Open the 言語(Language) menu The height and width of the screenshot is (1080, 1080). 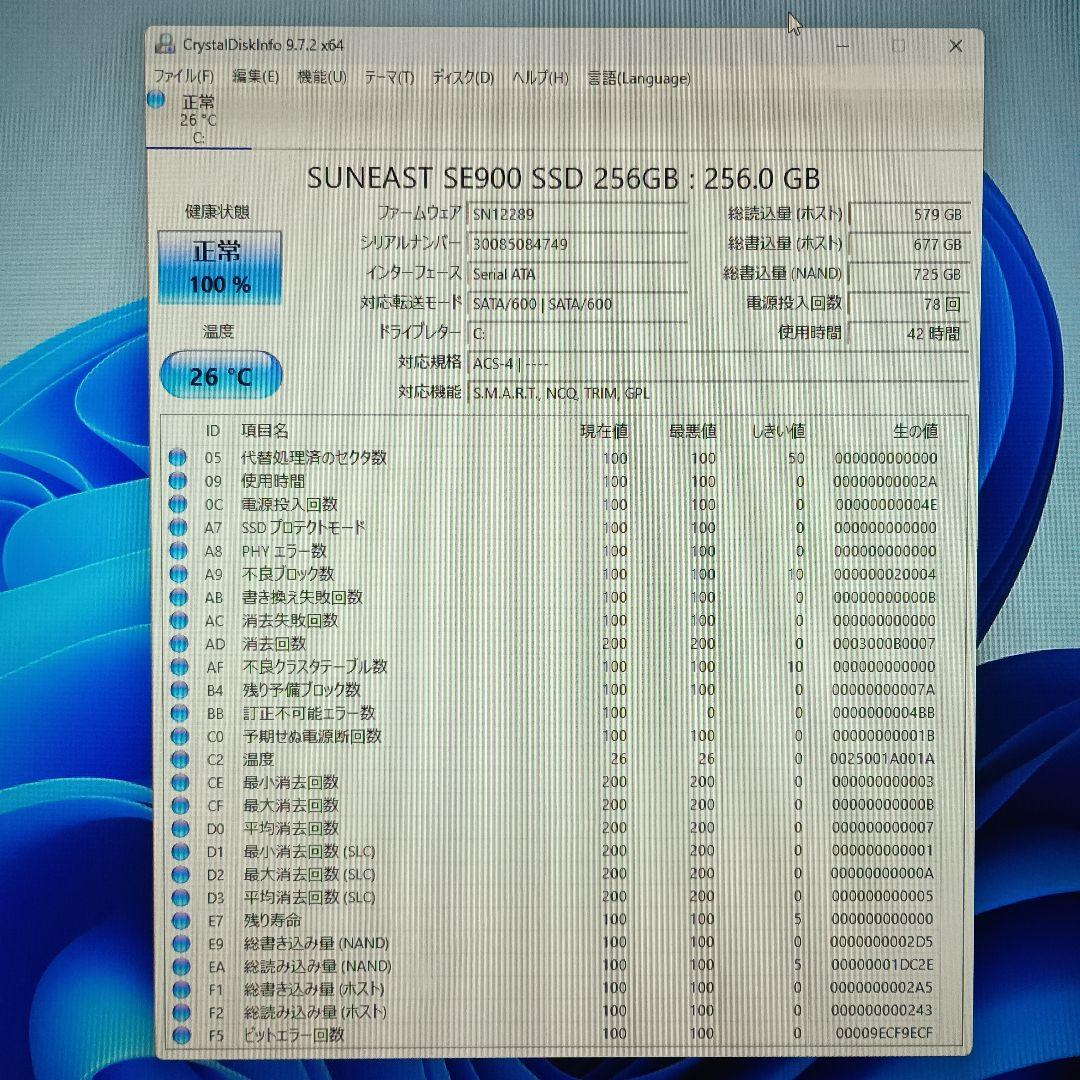click(x=640, y=78)
